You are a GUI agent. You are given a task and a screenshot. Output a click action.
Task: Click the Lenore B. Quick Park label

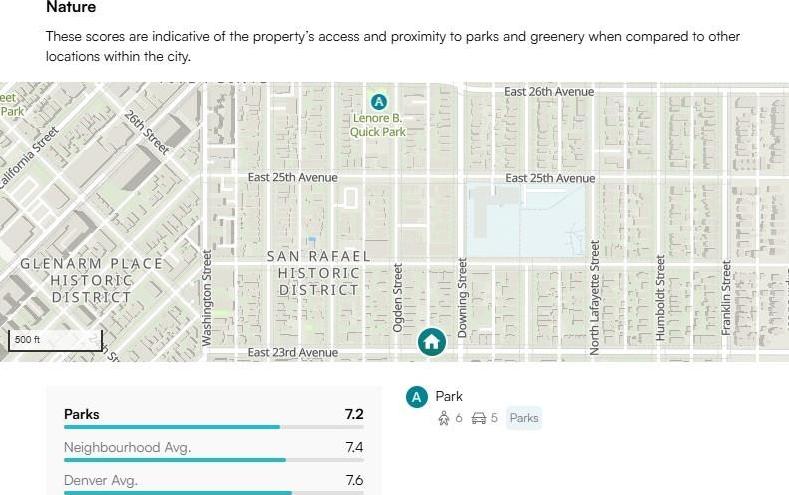(x=378, y=125)
